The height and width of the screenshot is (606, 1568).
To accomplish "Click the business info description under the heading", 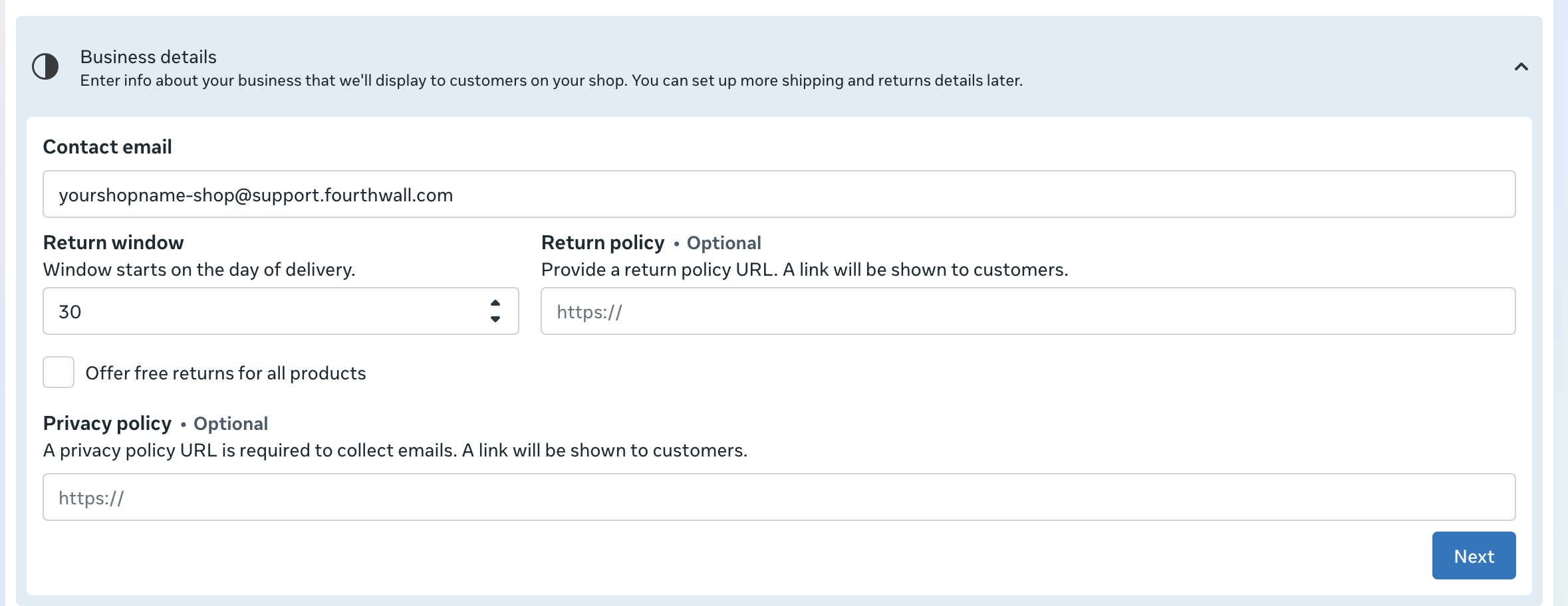I will tap(551, 80).
